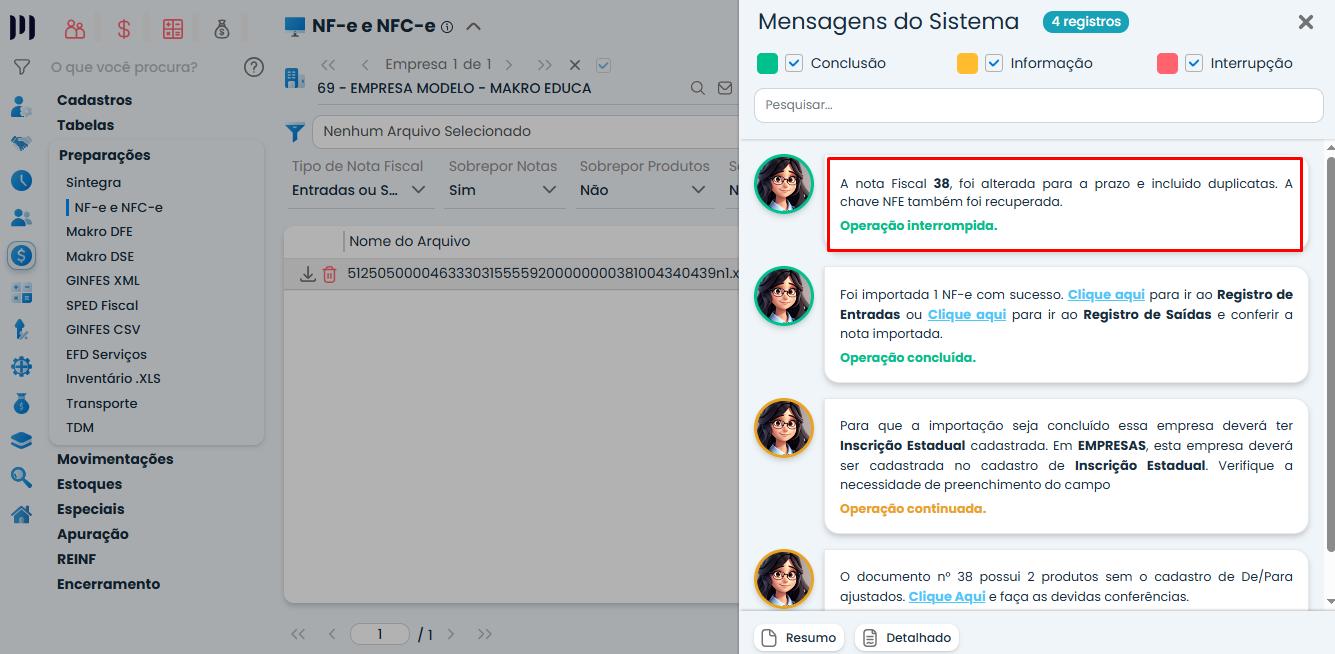Screen dimensions: 1335x654
Task: Click the stacked layers sidebar icon
Action: point(21,440)
